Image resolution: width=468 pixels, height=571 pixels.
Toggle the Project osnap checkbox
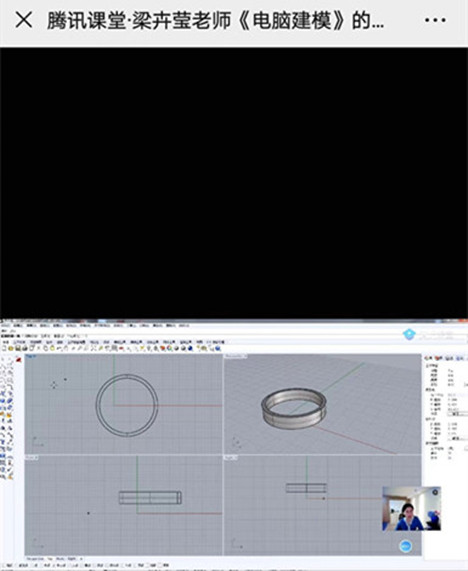coord(153,565)
